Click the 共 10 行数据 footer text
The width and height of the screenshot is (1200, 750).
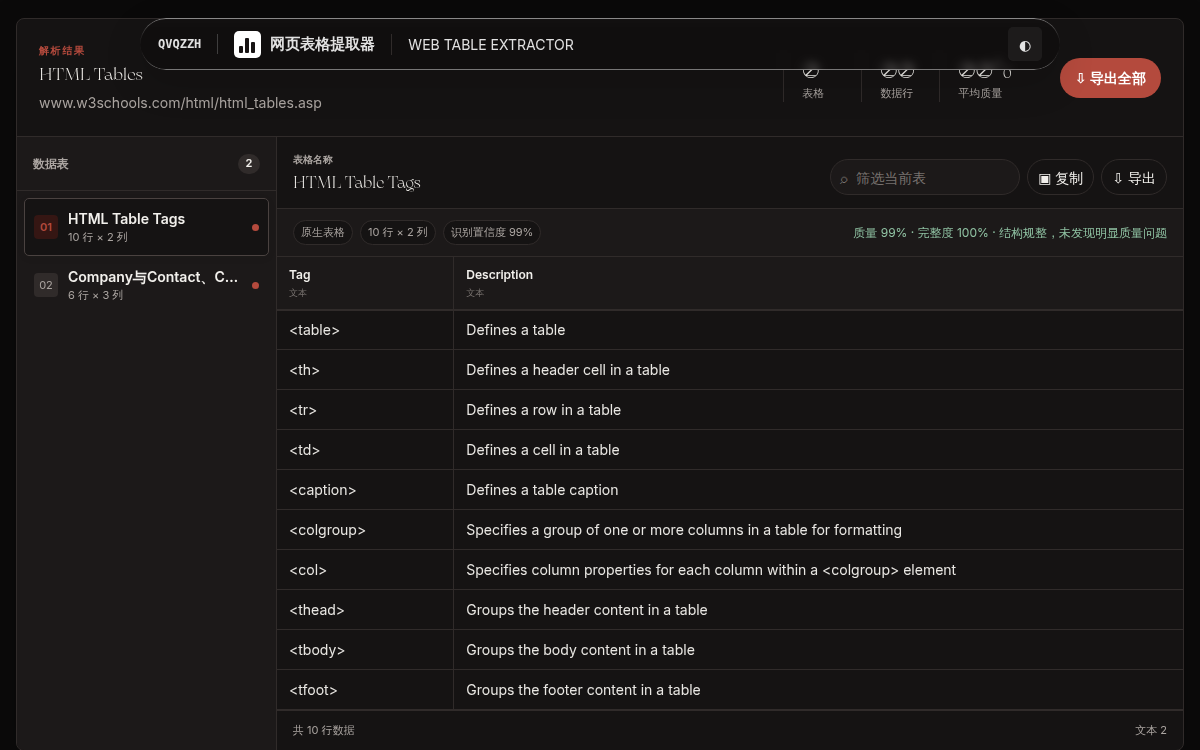(x=323, y=730)
